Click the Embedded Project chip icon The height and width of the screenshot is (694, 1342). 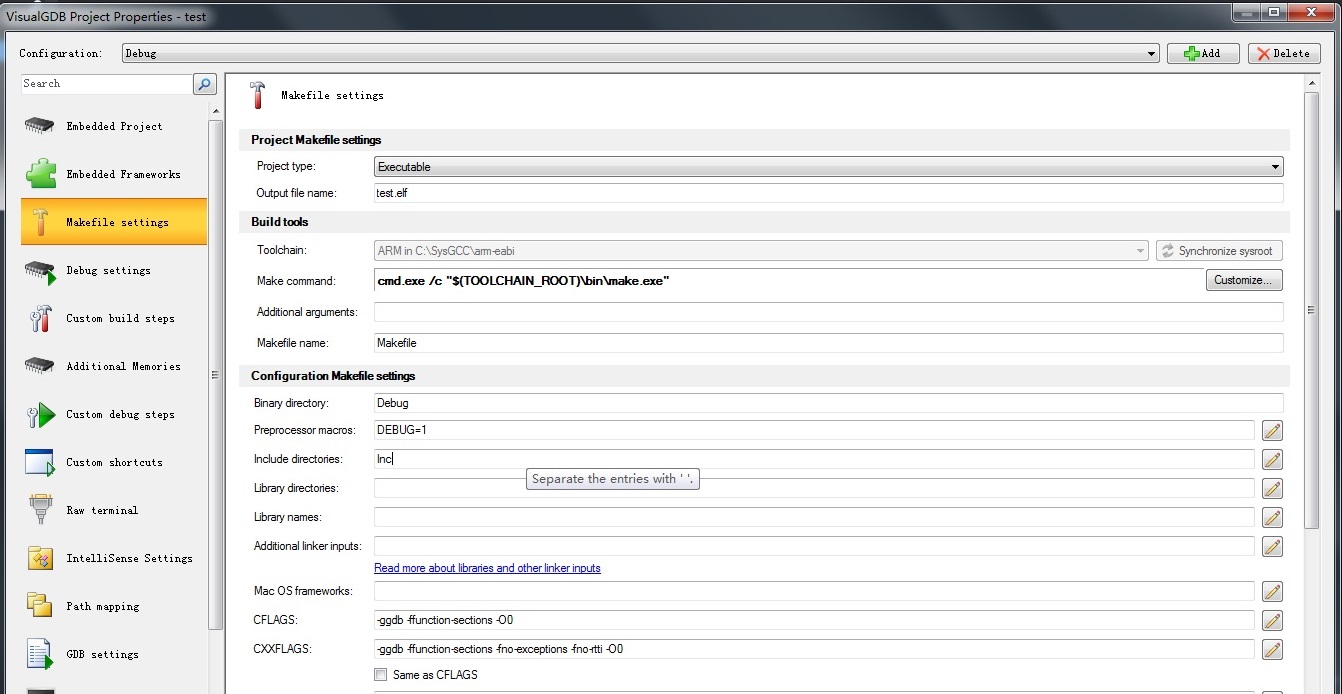(x=39, y=126)
